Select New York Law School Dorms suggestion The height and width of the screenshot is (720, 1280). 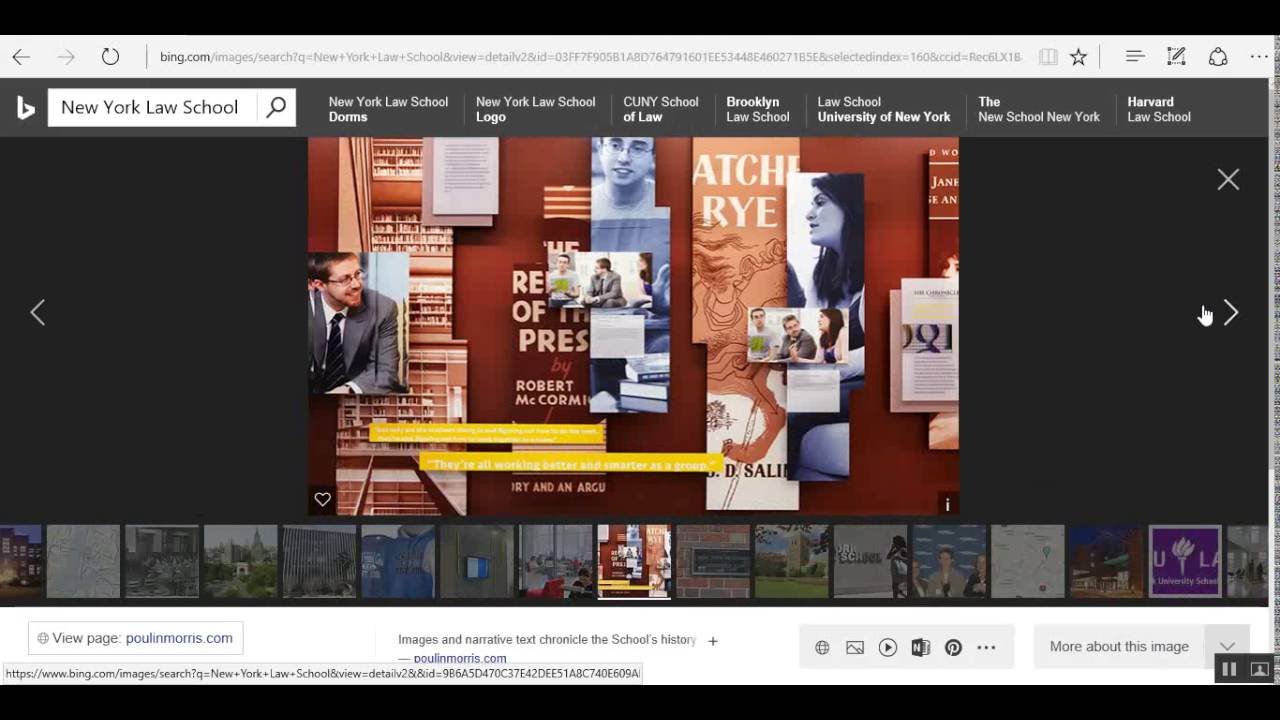388,109
